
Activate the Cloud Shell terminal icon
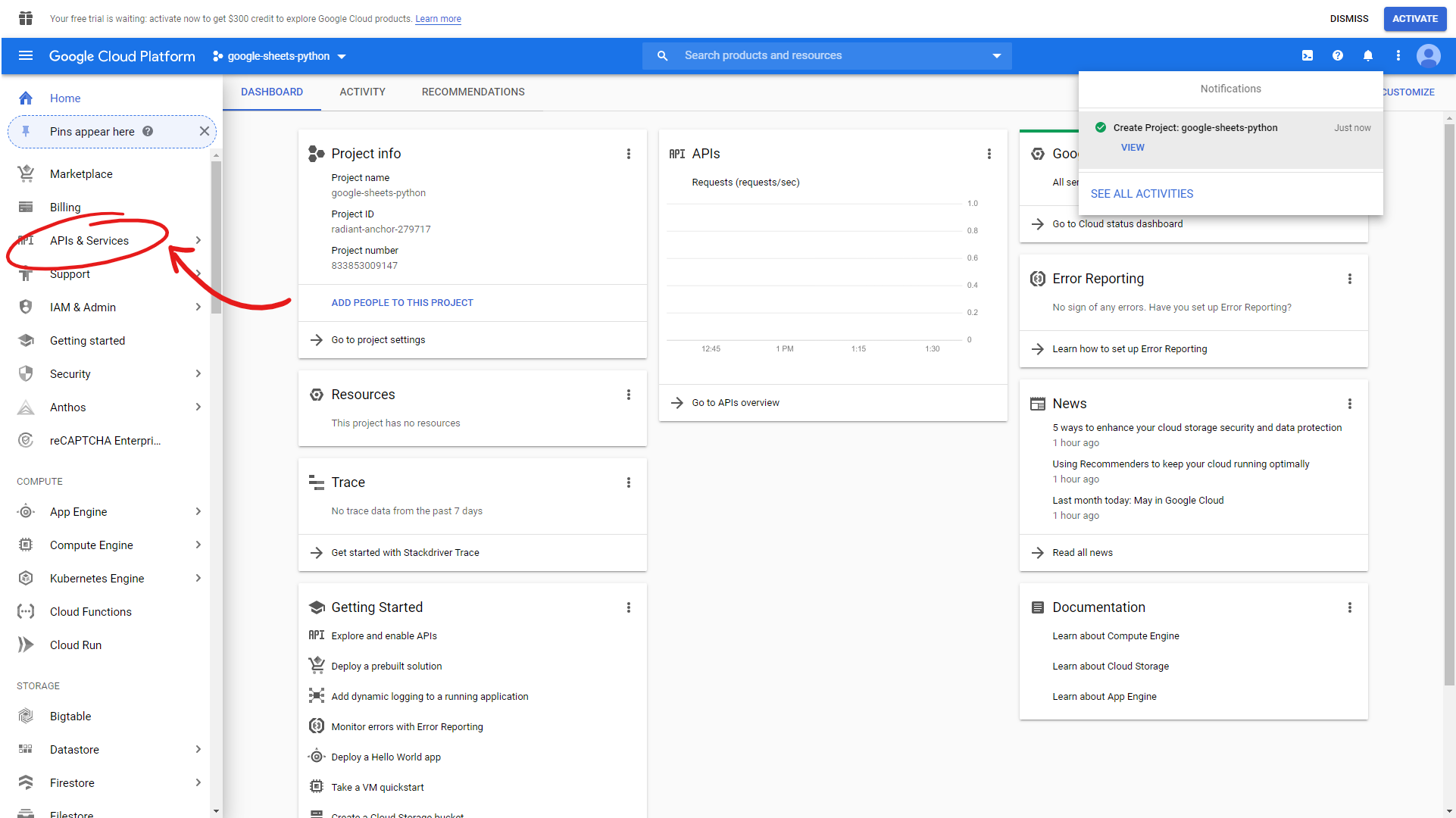(x=1307, y=55)
